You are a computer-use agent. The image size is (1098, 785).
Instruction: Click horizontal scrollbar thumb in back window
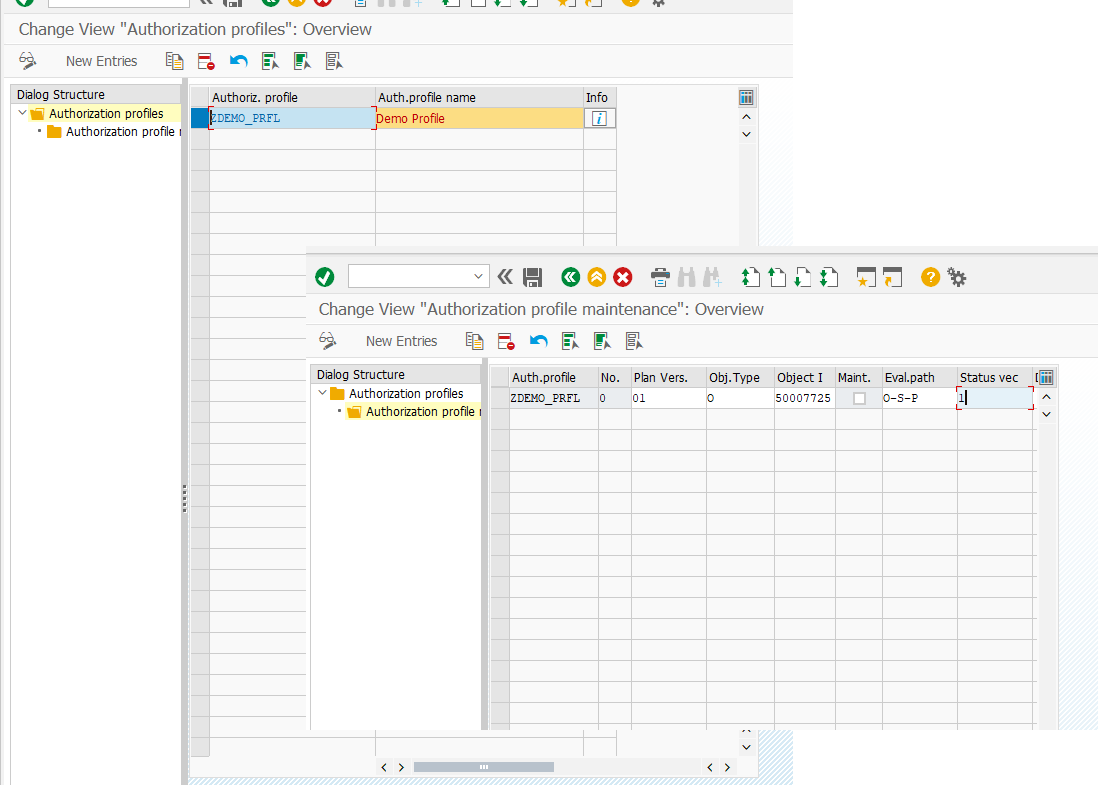[x=483, y=767]
